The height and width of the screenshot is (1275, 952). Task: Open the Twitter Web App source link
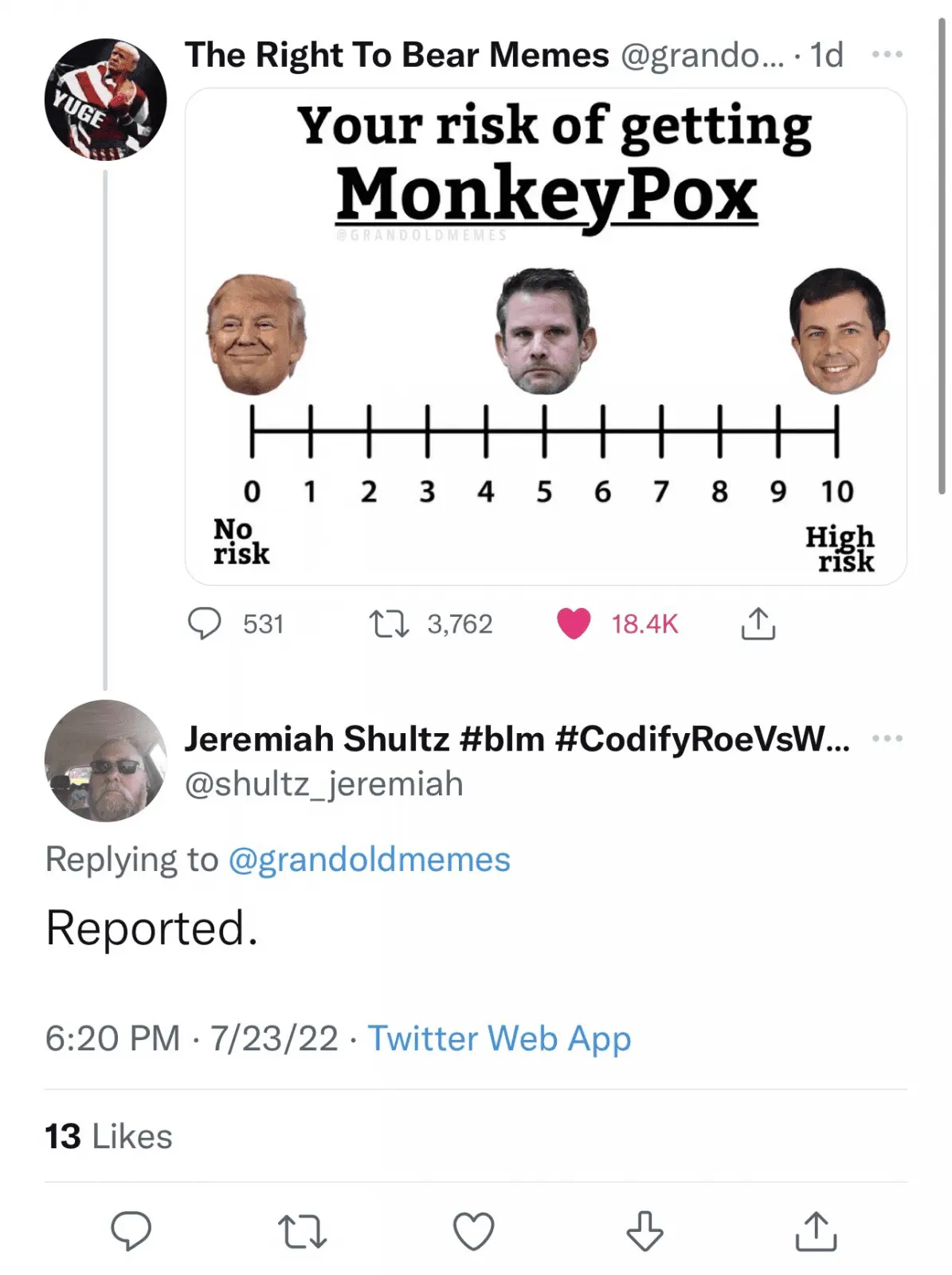499,1038
